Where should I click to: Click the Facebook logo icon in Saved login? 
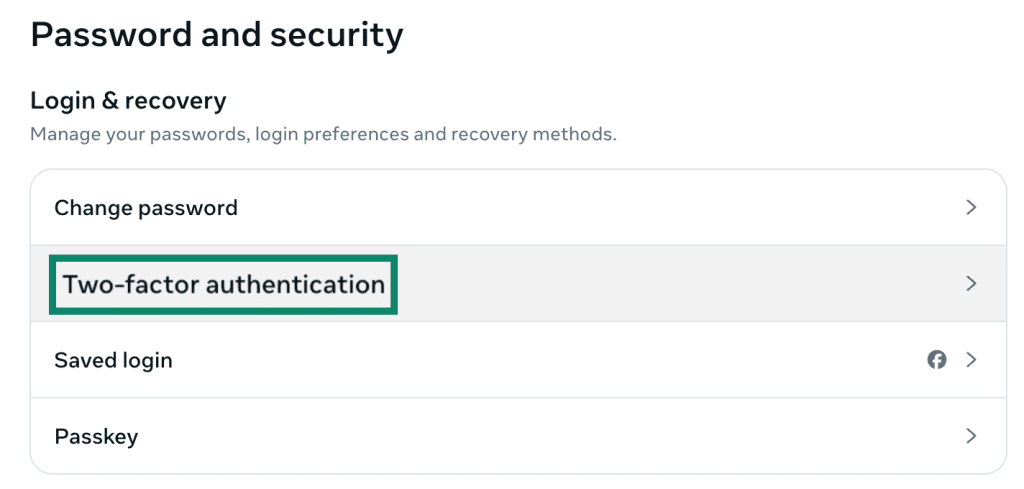[x=936, y=360]
